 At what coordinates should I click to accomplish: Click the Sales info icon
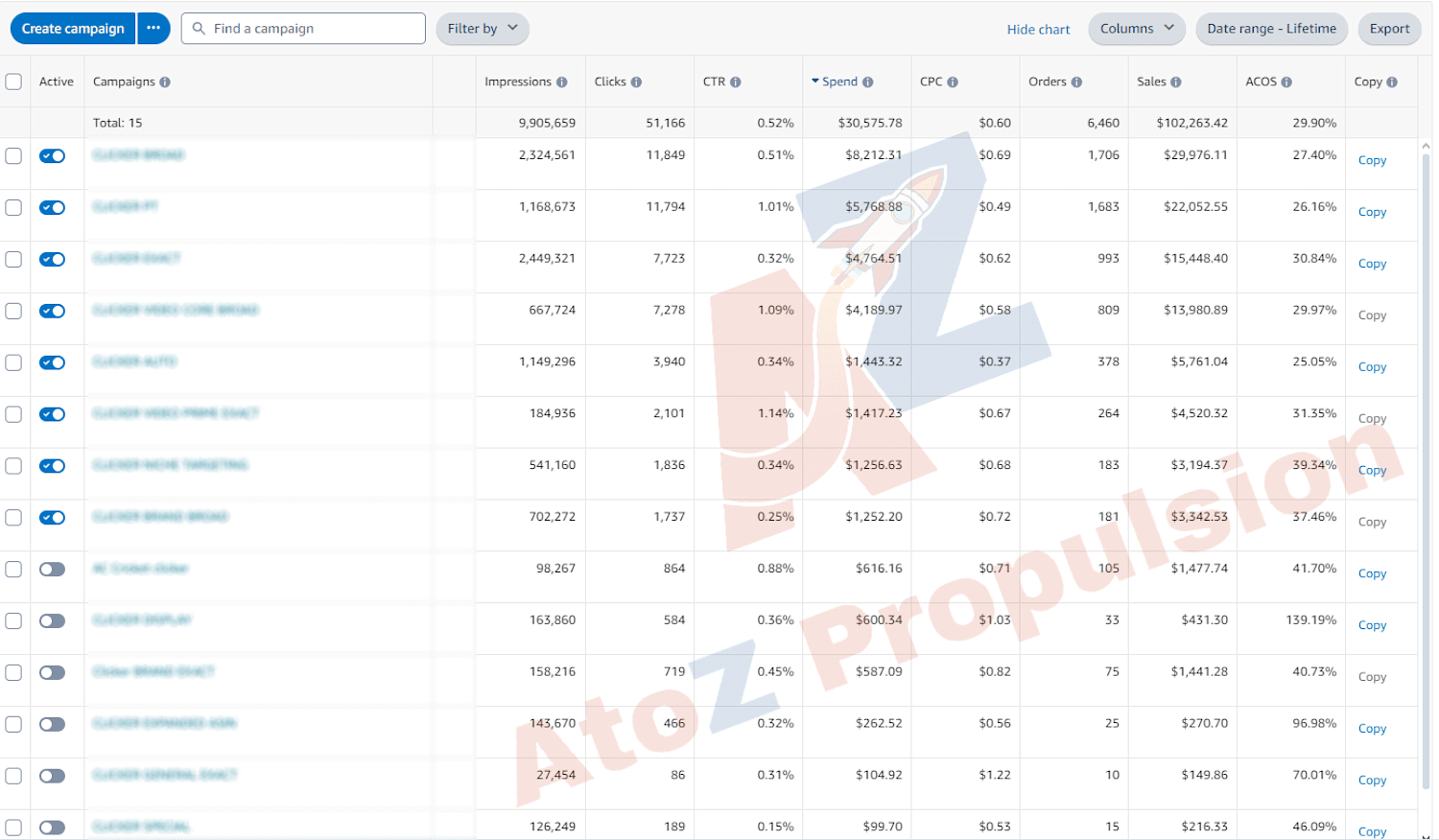tap(1176, 82)
